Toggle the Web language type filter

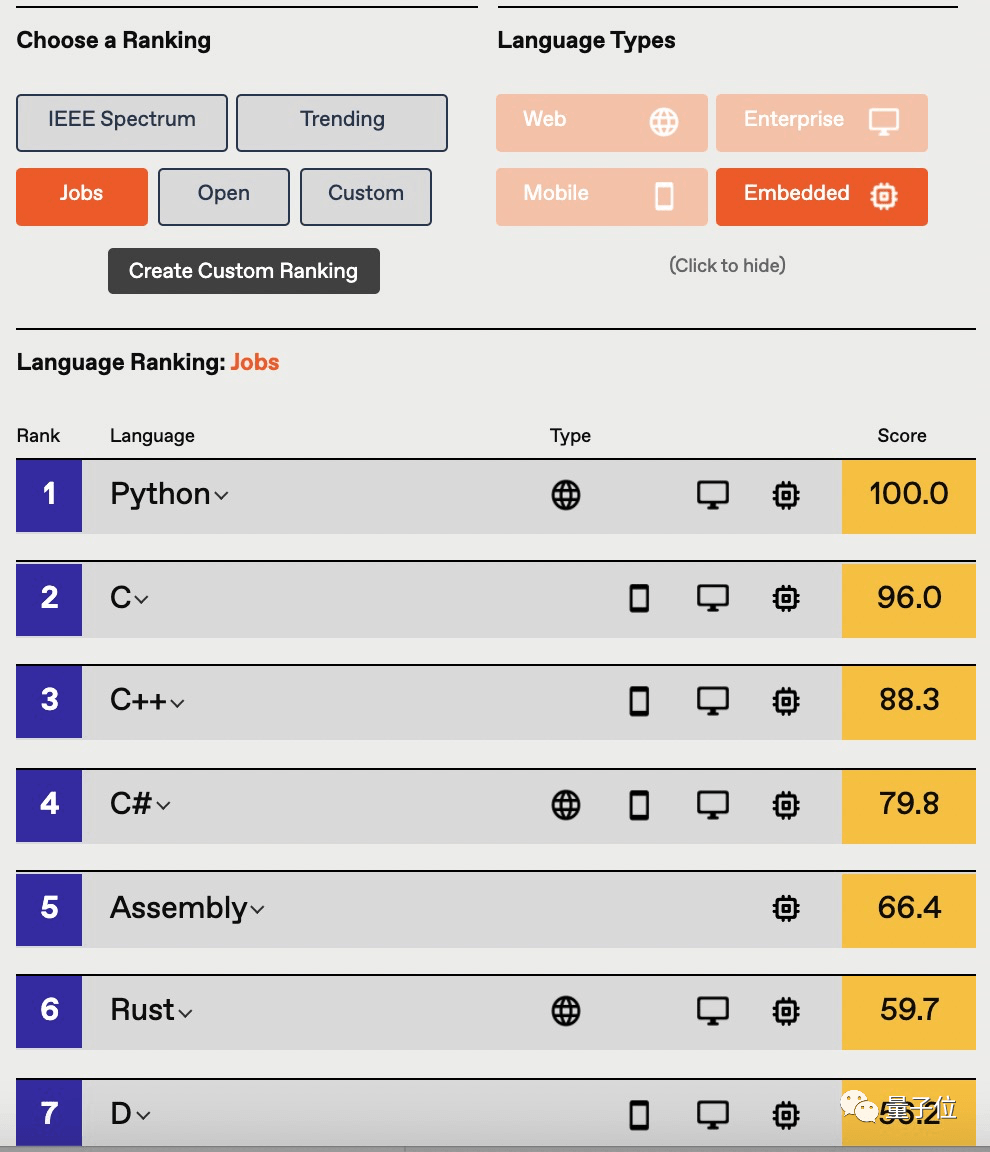(601, 123)
